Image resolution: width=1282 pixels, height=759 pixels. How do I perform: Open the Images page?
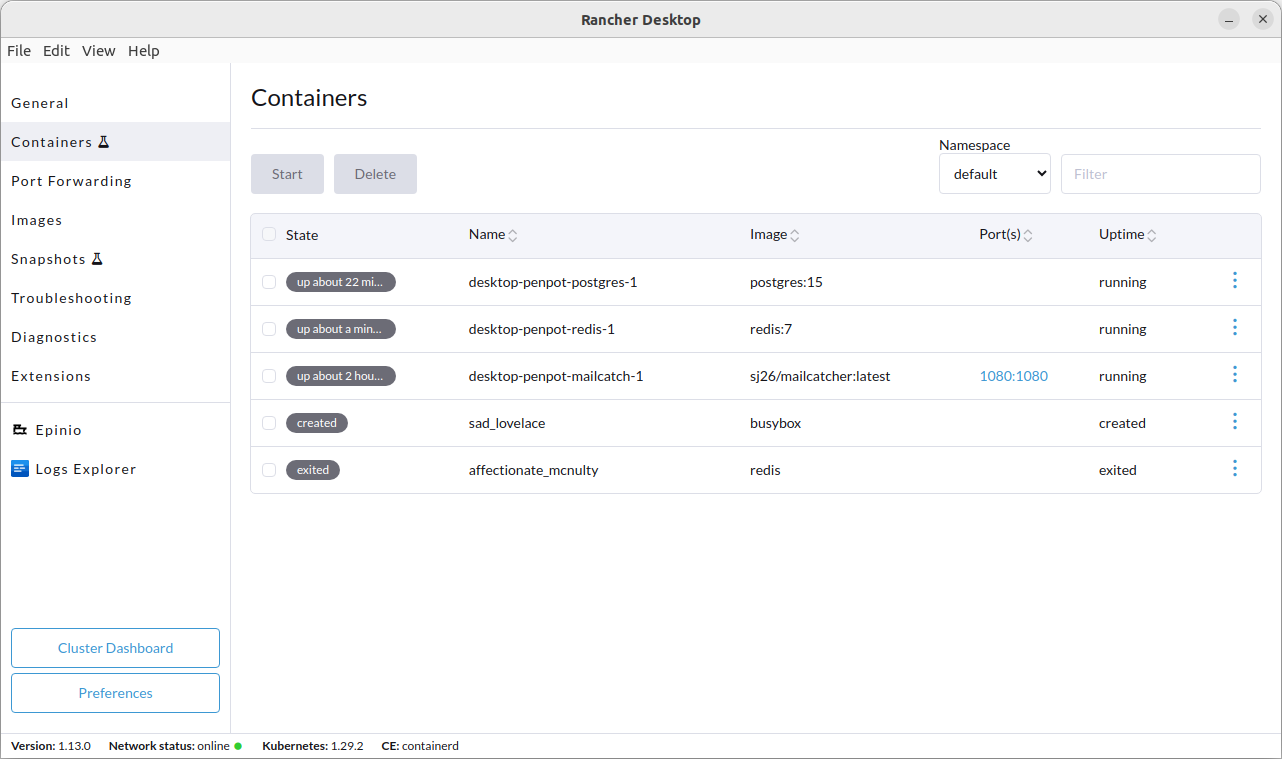pos(115,220)
